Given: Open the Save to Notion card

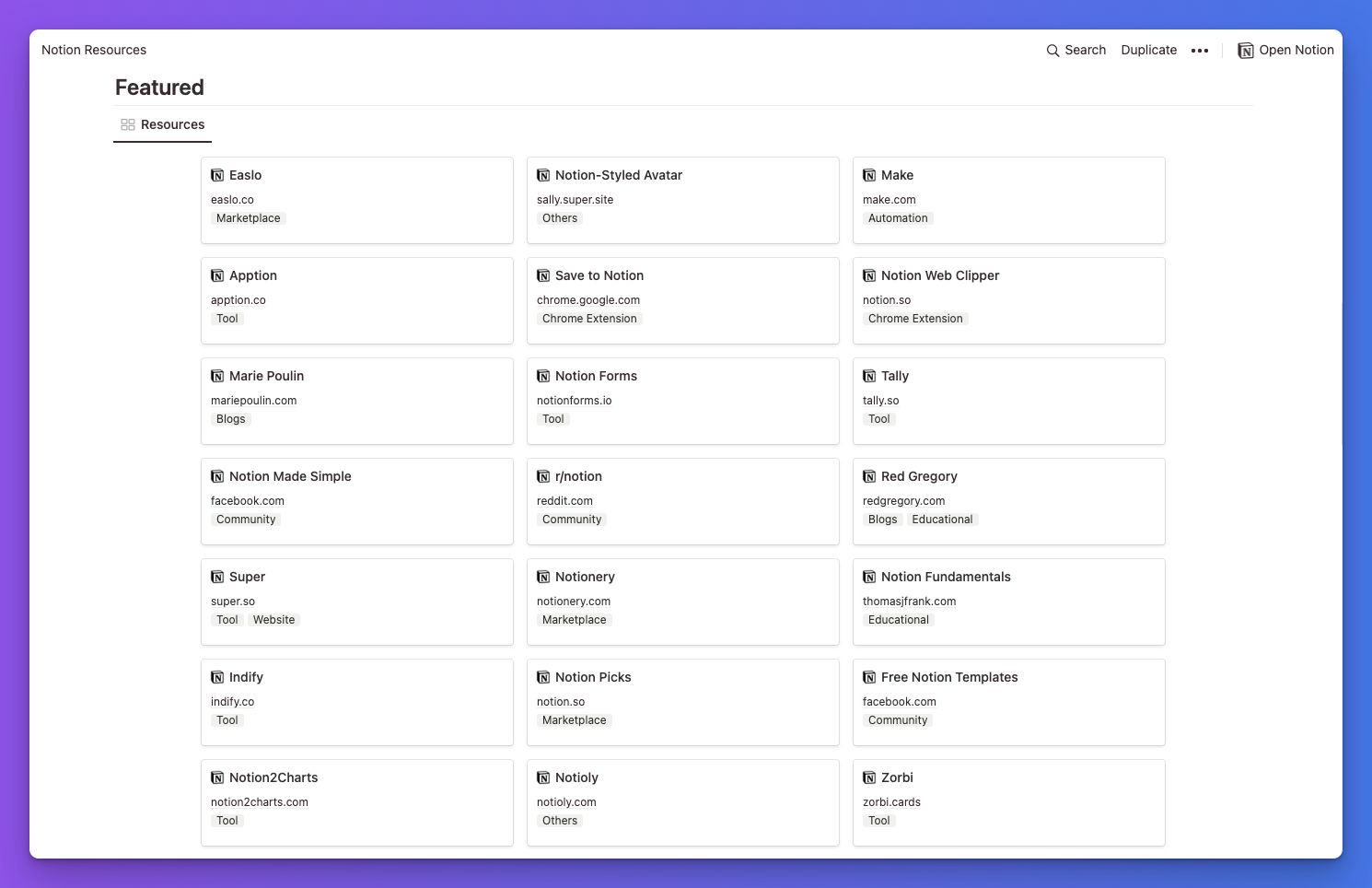Looking at the screenshot, I should pos(682,300).
